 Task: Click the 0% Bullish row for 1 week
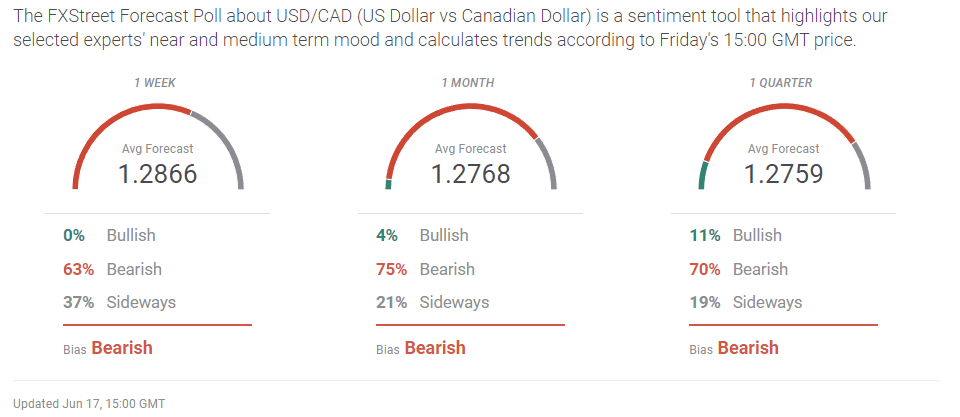tap(109, 235)
